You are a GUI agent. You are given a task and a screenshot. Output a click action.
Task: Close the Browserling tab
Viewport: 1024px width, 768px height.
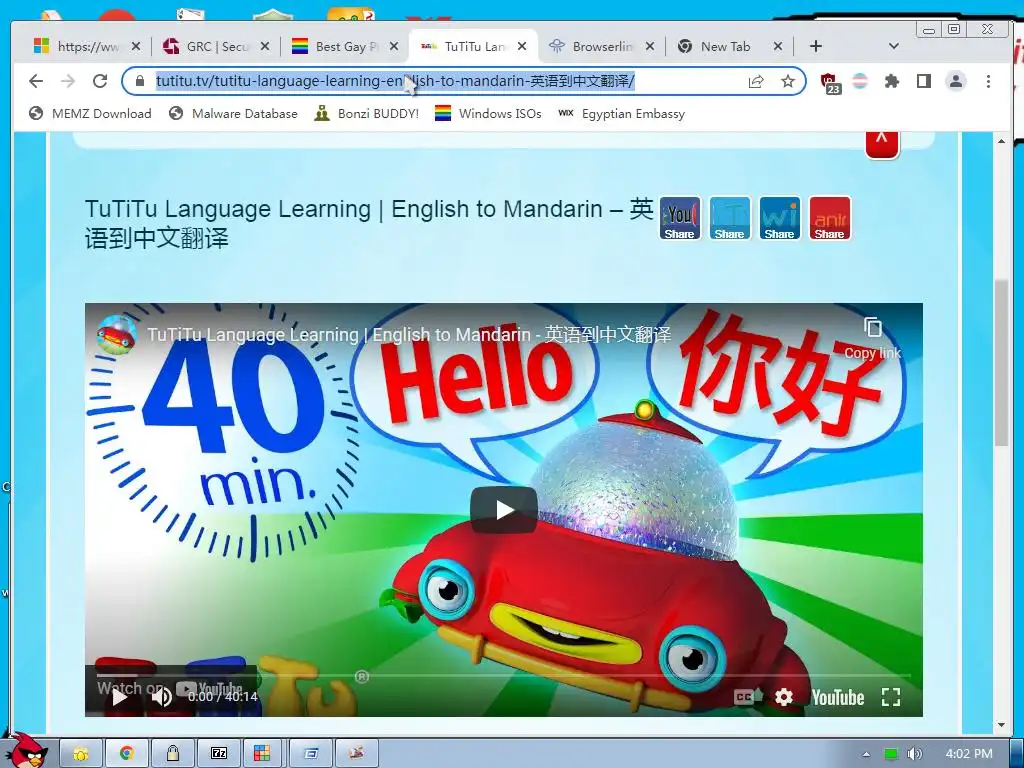coord(649,46)
